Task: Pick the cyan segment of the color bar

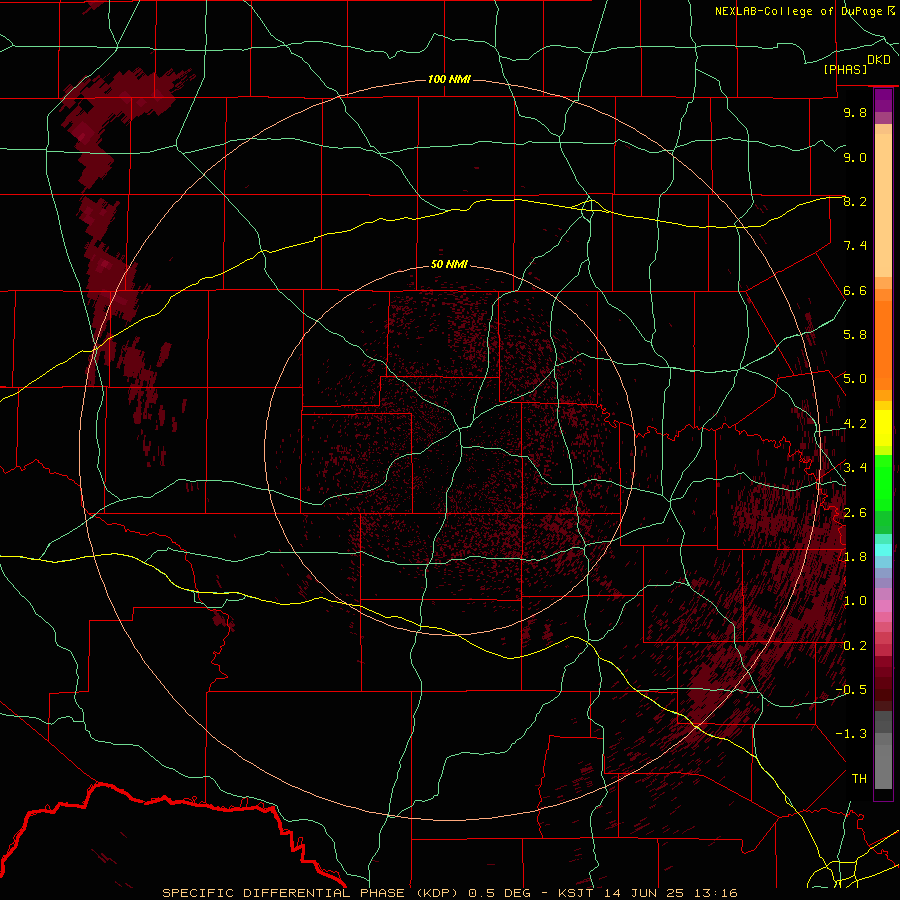Action: tap(883, 550)
